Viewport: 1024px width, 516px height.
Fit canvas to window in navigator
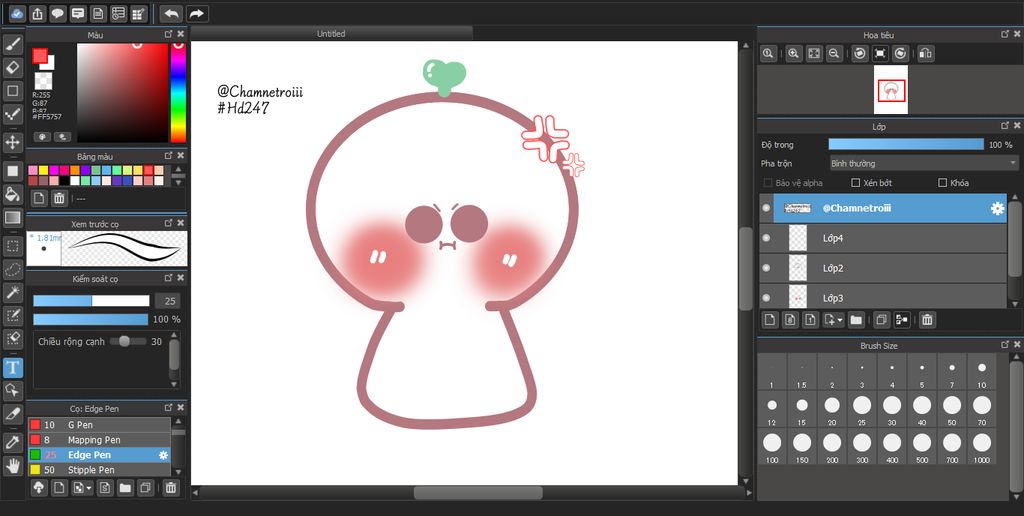814,54
